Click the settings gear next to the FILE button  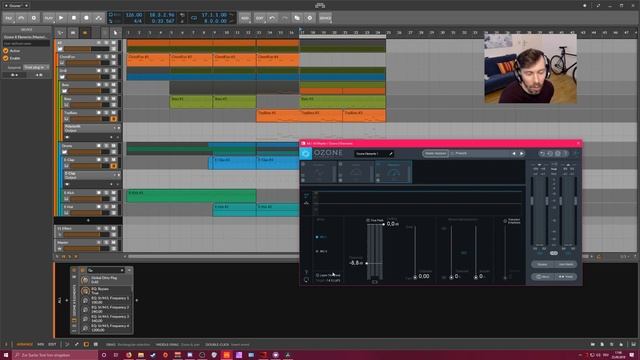pos(34,18)
